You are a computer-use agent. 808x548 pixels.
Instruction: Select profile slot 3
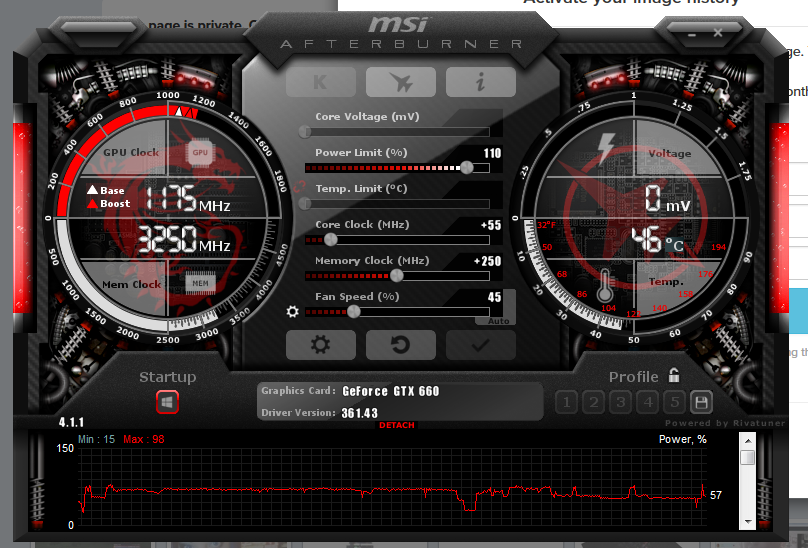pyautogui.click(x=620, y=402)
